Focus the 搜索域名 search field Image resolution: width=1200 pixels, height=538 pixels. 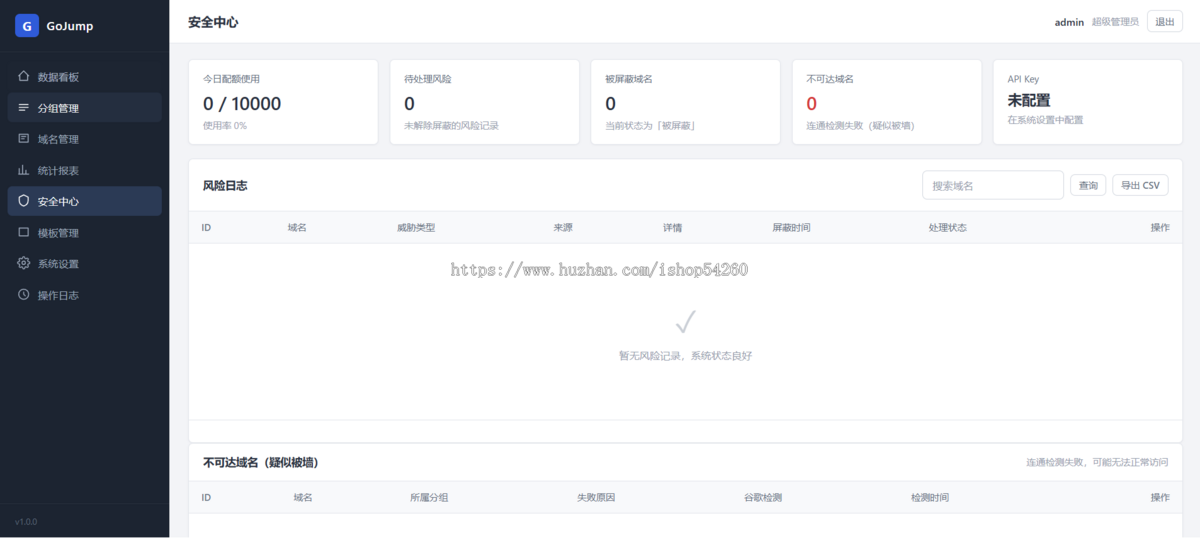pos(993,185)
